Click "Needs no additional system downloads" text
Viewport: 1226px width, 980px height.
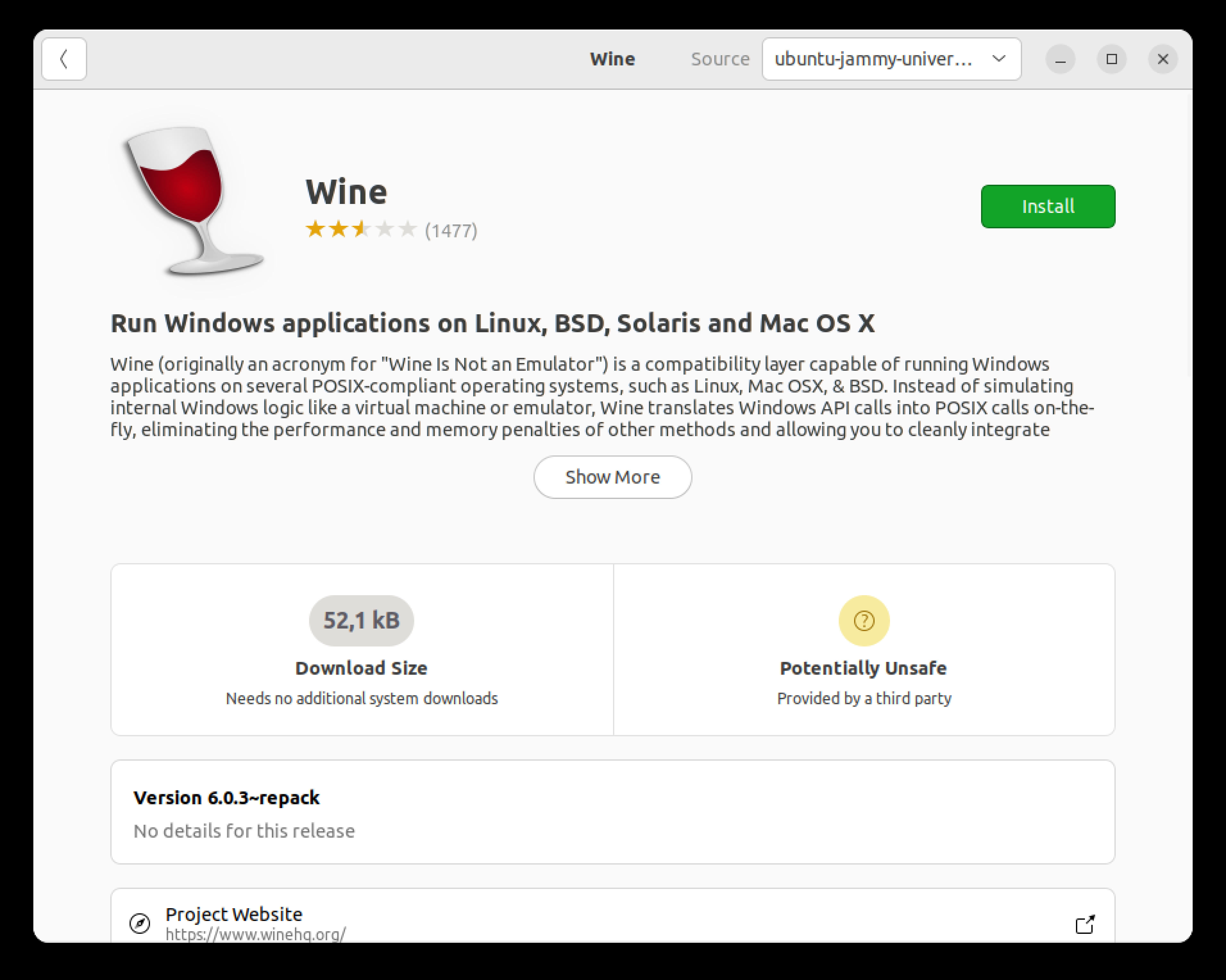[x=362, y=698]
